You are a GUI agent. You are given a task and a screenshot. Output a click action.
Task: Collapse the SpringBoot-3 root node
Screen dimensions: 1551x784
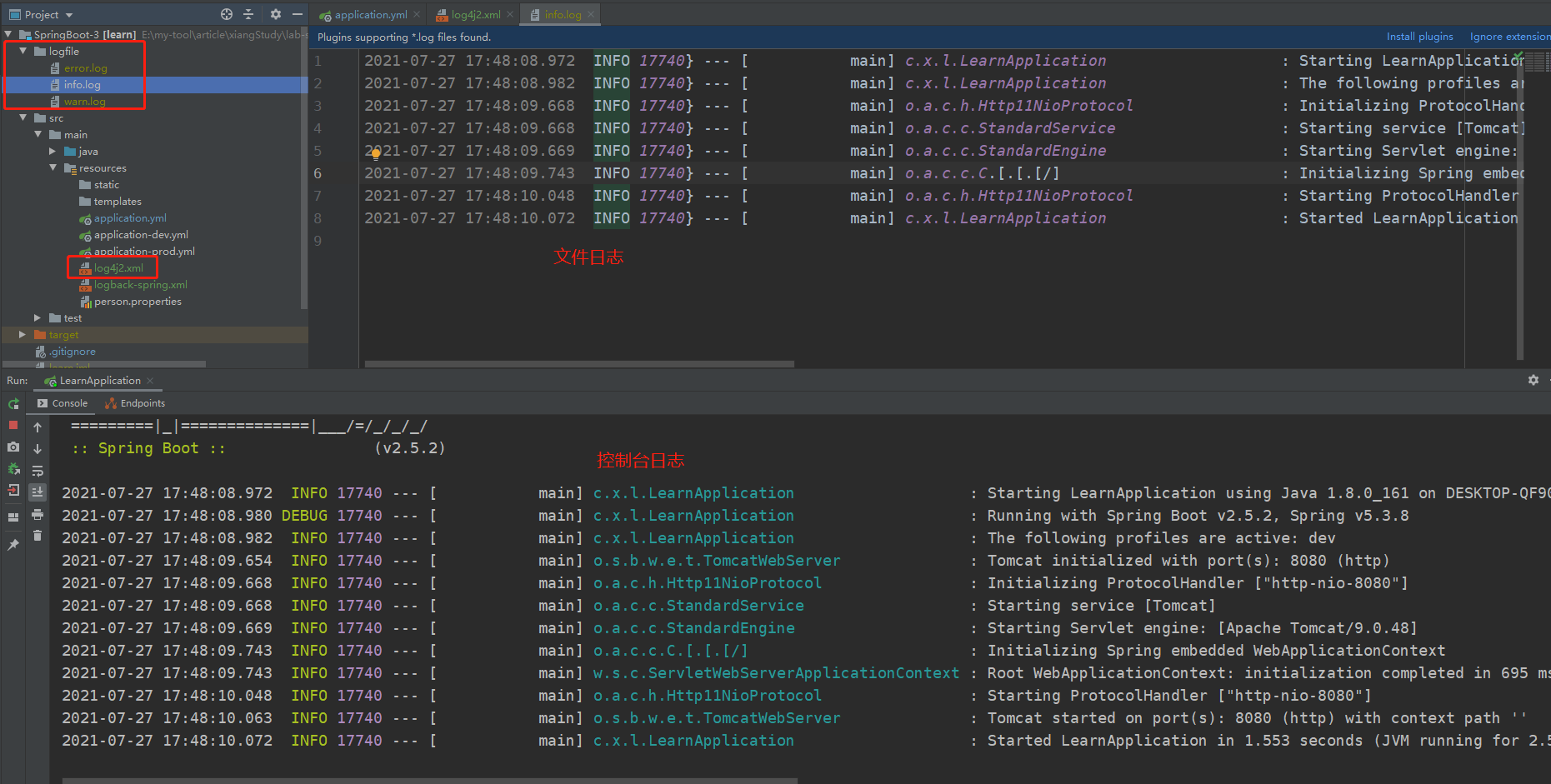point(8,34)
